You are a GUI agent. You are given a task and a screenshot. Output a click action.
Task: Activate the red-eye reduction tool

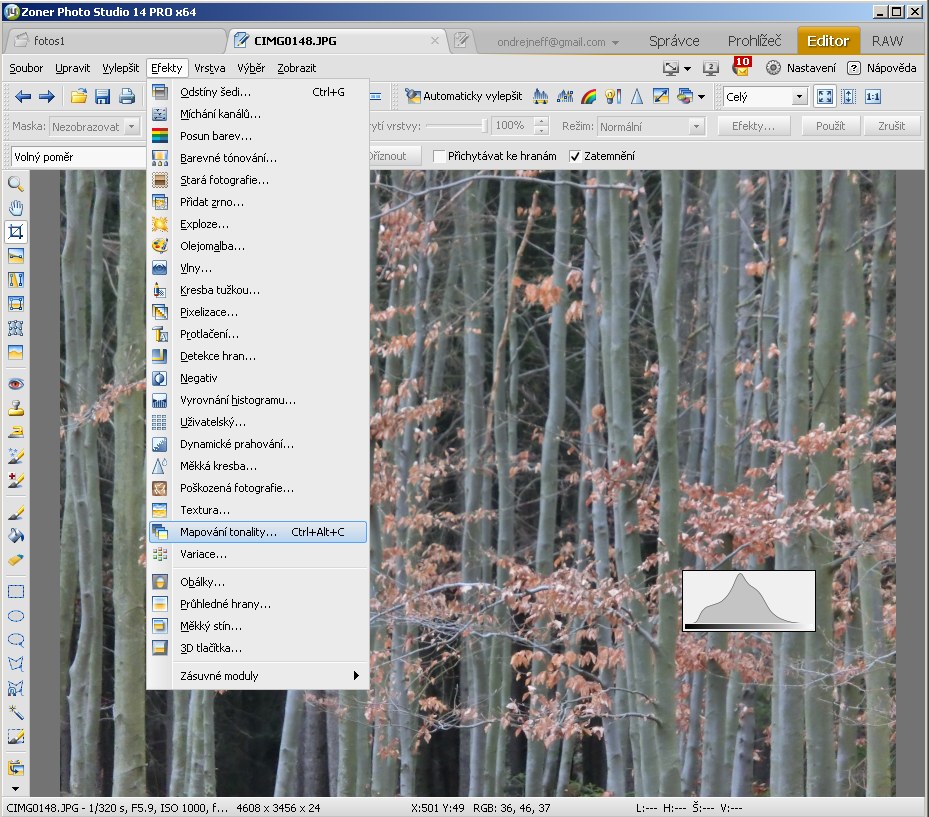coord(15,384)
